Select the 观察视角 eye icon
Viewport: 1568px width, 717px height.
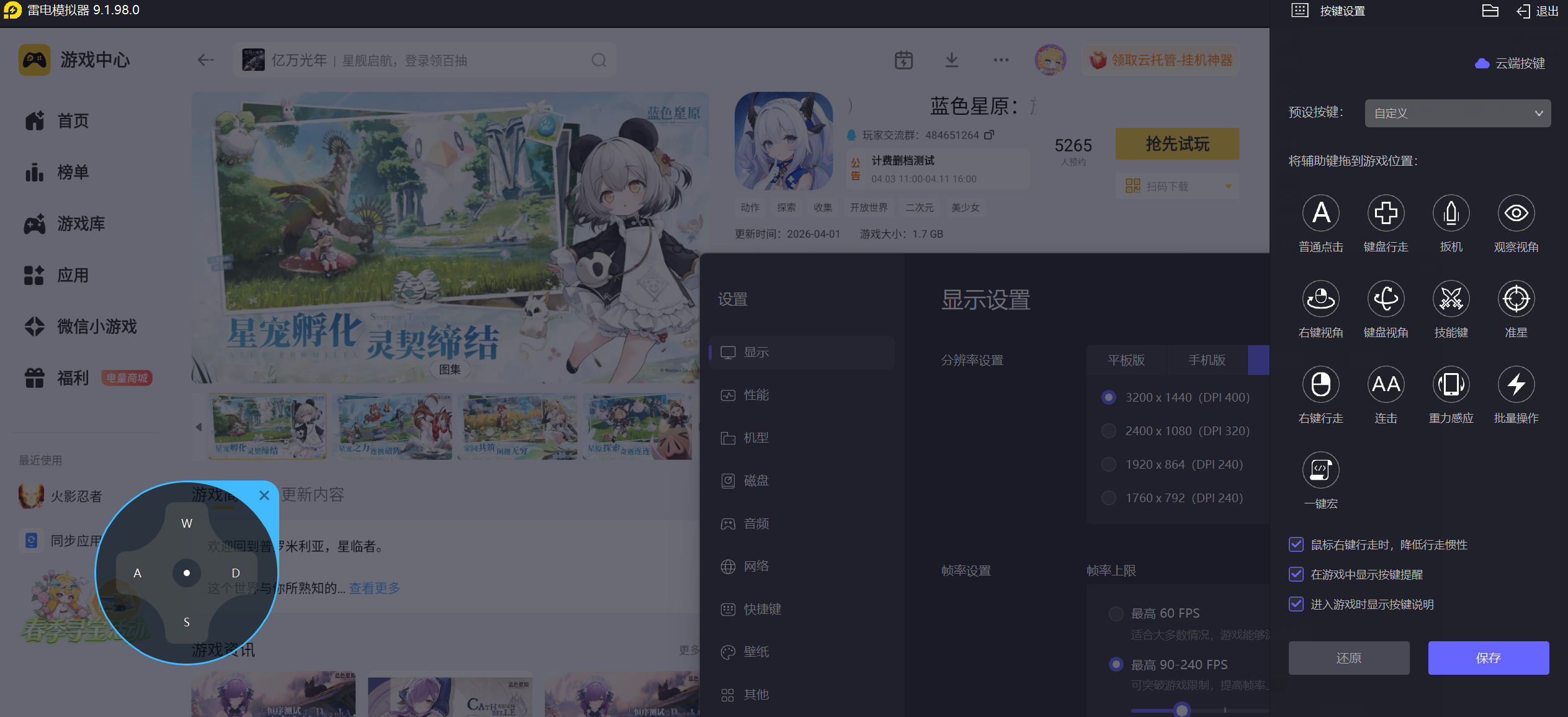tap(1516, 213)
